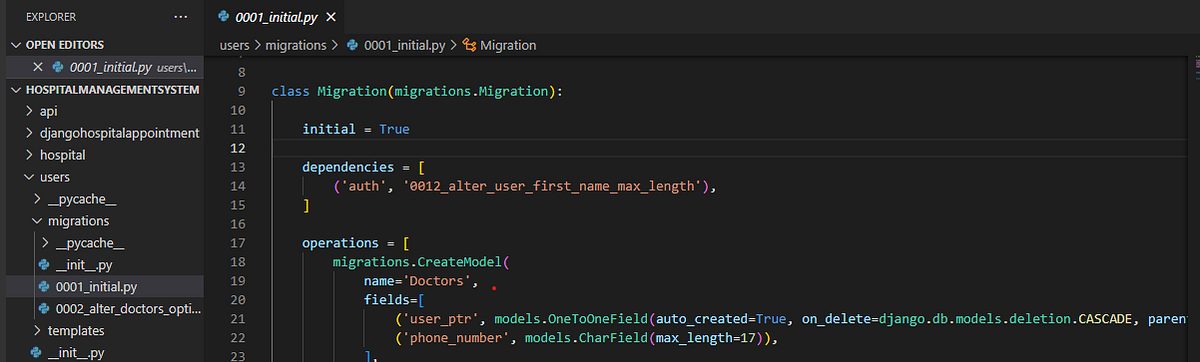
Task: Close 0001_initial.py in Open Editors list
Action: click(x=38, y=67)
